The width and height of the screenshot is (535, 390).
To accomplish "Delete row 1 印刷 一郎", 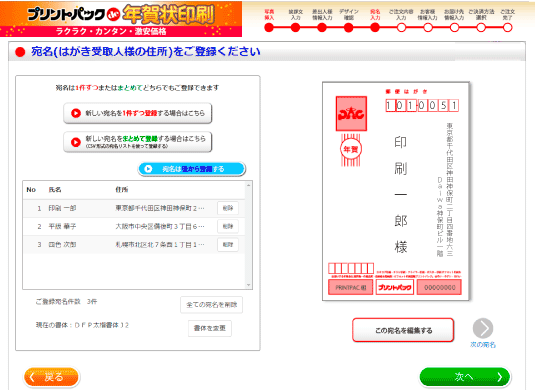I will coord(228,208).
